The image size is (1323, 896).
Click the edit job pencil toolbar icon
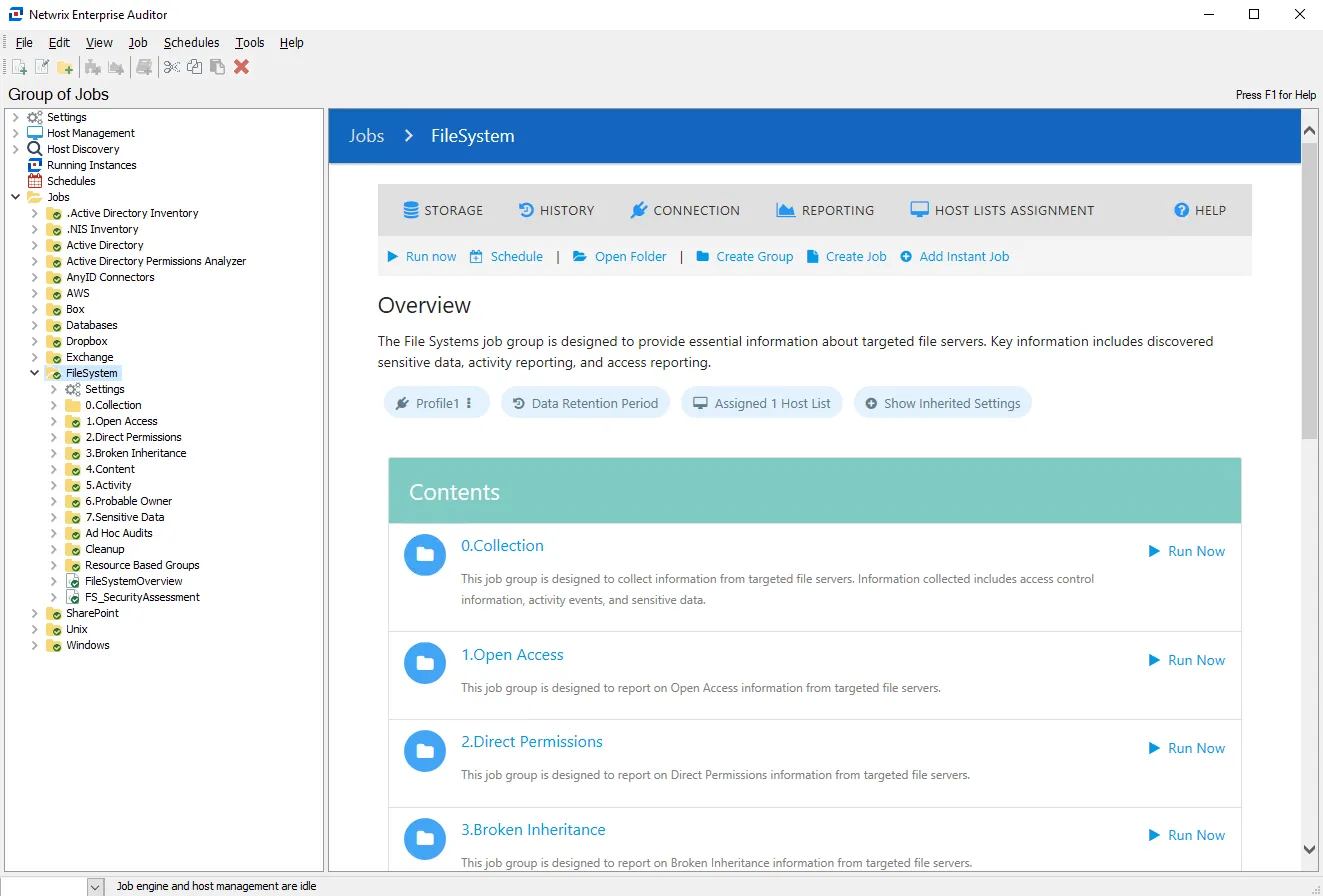[42, 67]
